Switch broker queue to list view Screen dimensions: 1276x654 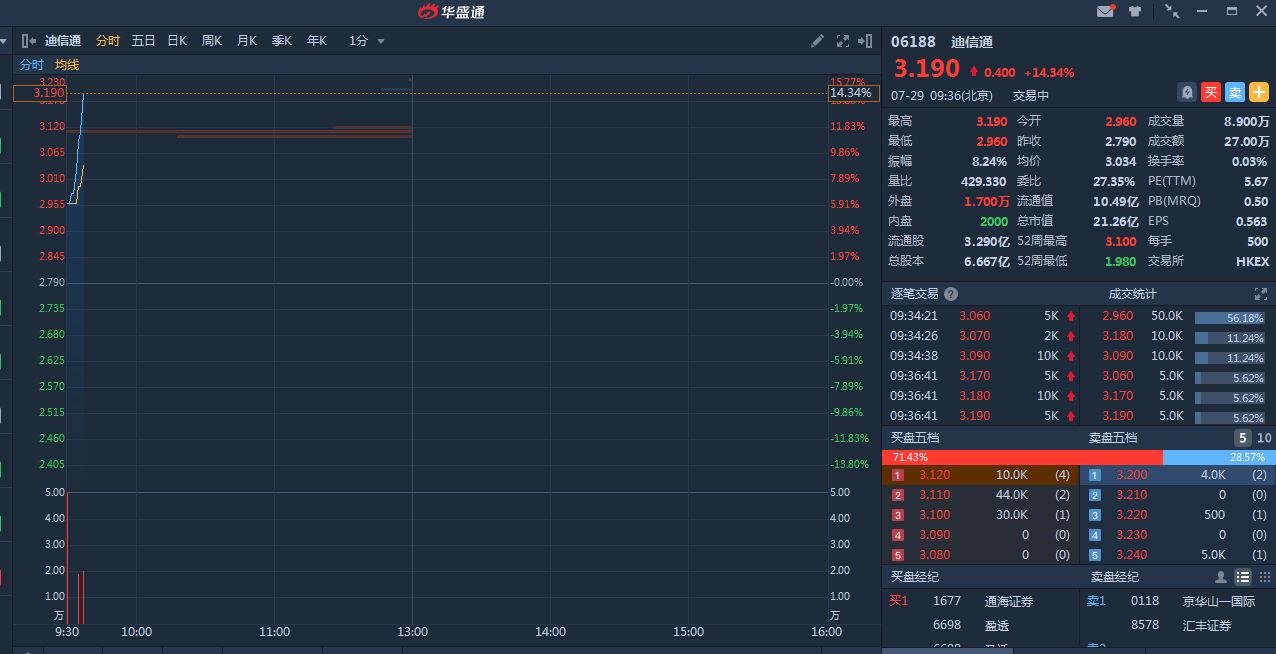(x=1243, y=577)
